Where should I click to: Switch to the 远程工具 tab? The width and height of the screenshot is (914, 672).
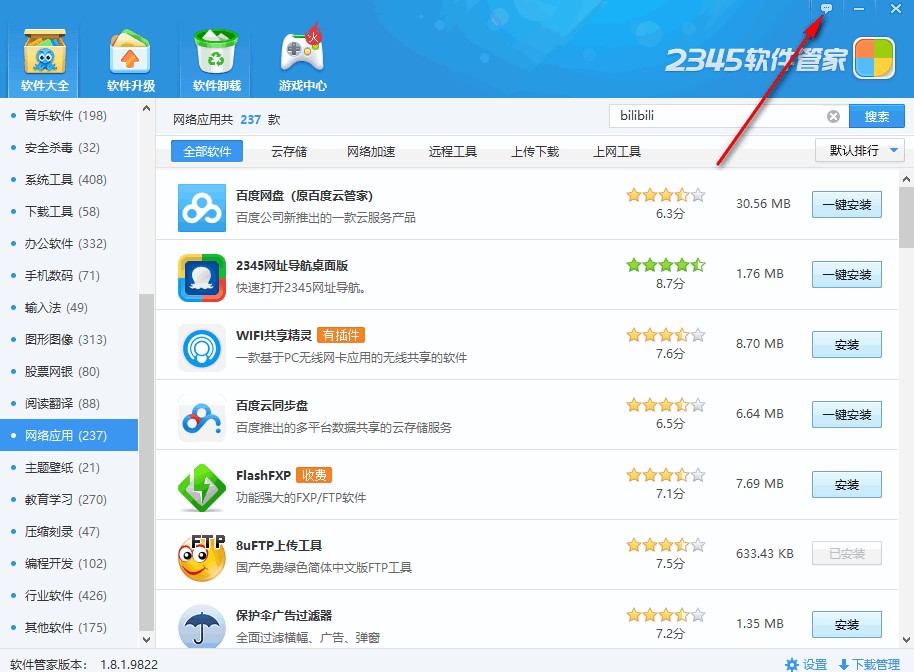[453, 152]
